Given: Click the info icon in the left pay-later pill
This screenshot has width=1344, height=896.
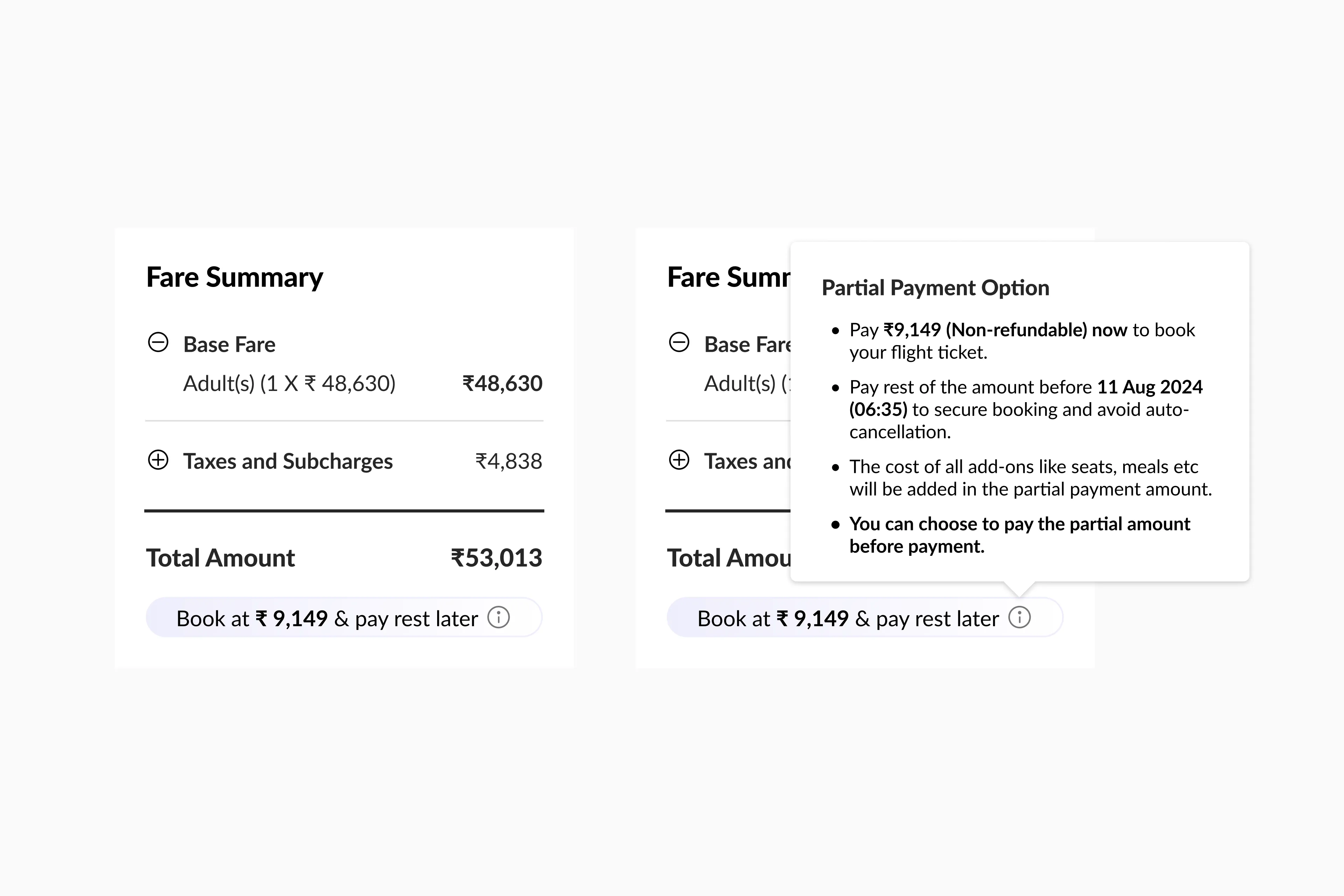Looking at the screenshot, I should tap(498, 617).
